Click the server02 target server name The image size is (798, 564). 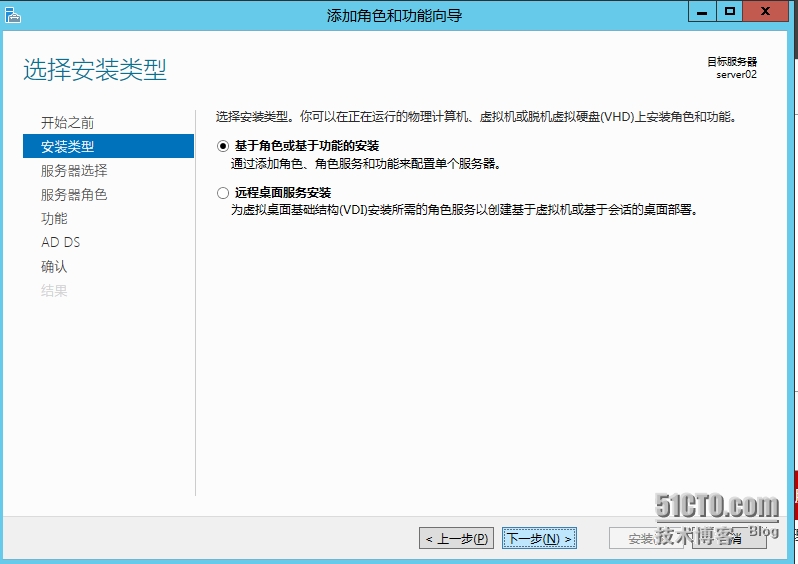736,75
